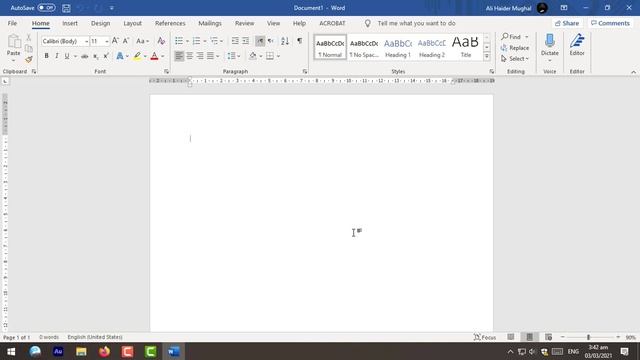This screenshot has width=640, height=360.
Task: Open the File tab
Action: click(x=12, y=23)
